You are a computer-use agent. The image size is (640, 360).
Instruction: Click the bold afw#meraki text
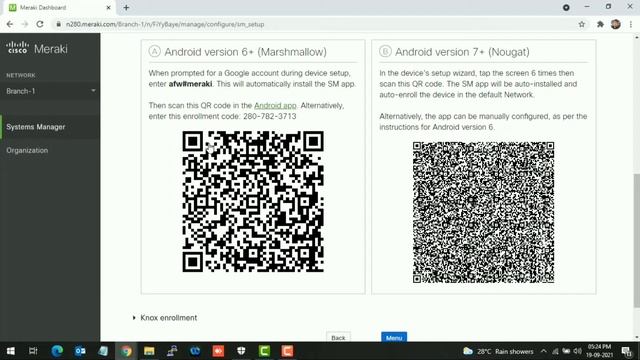[x=190, y=84]
